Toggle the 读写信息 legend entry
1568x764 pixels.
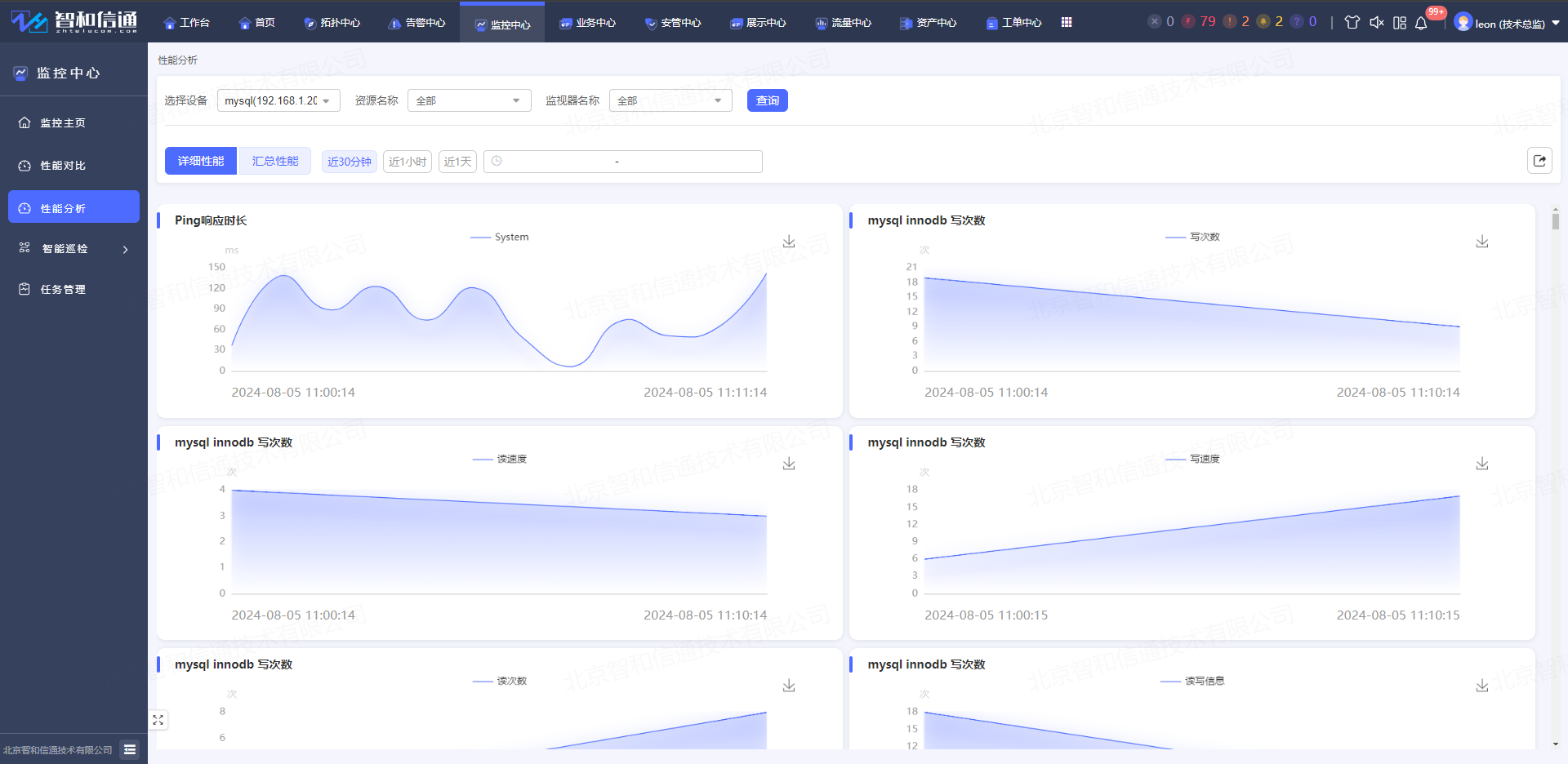[x=1192, y=681]
